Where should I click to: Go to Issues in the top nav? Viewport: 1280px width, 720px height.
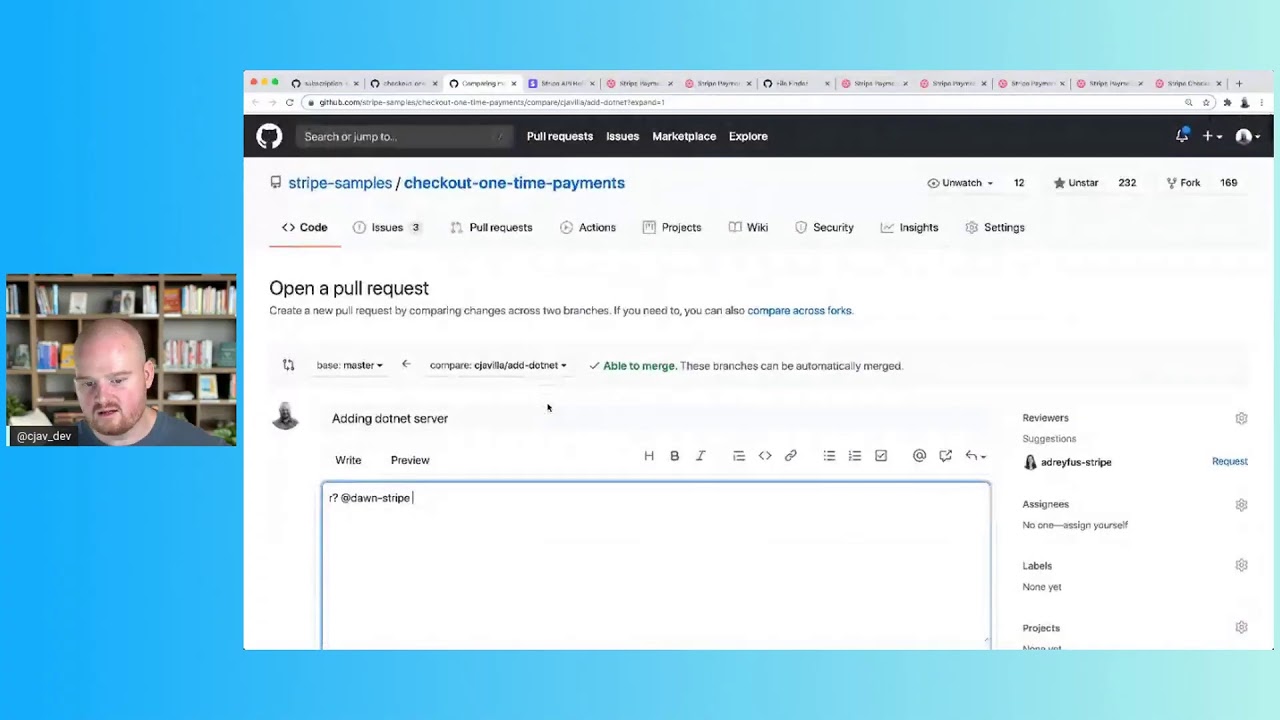[622, 136]
